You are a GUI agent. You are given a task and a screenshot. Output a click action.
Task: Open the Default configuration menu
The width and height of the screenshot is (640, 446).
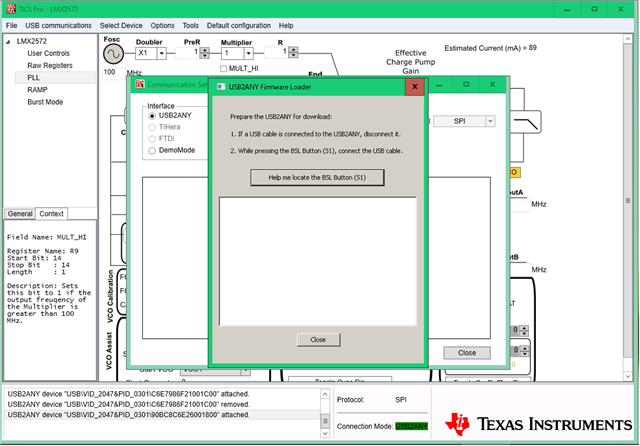coord(239,25)
